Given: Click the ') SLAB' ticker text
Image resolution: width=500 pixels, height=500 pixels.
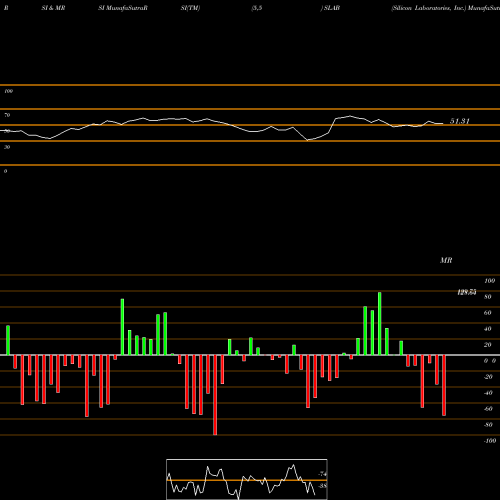Looking at the screenshot, I should (330, 8).
